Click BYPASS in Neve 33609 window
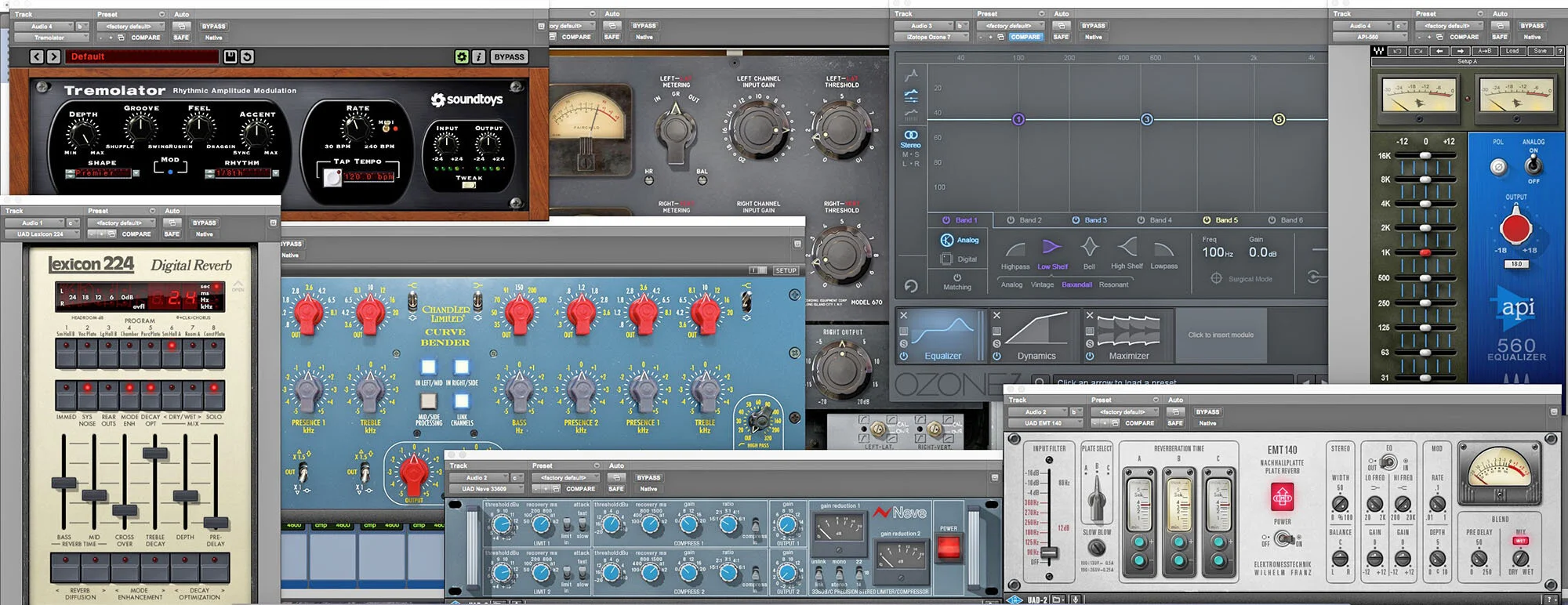Viewport: 1568px width, 605px height. point(648,477)
